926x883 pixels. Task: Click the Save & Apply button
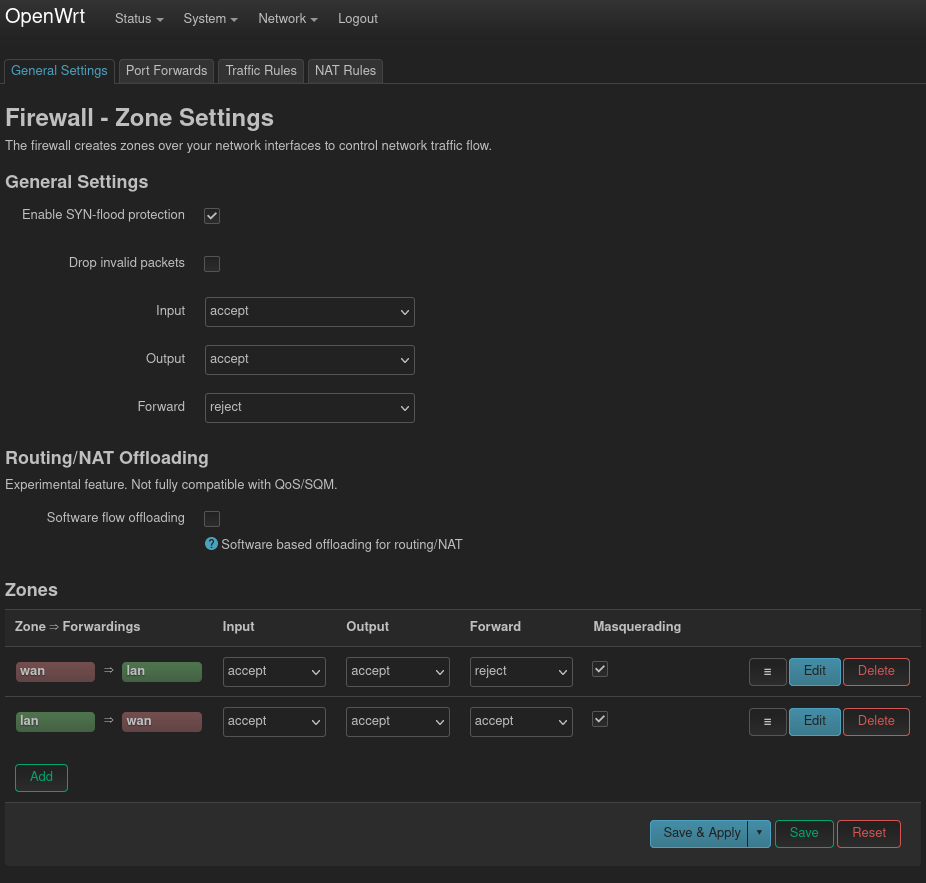(699, 833)
